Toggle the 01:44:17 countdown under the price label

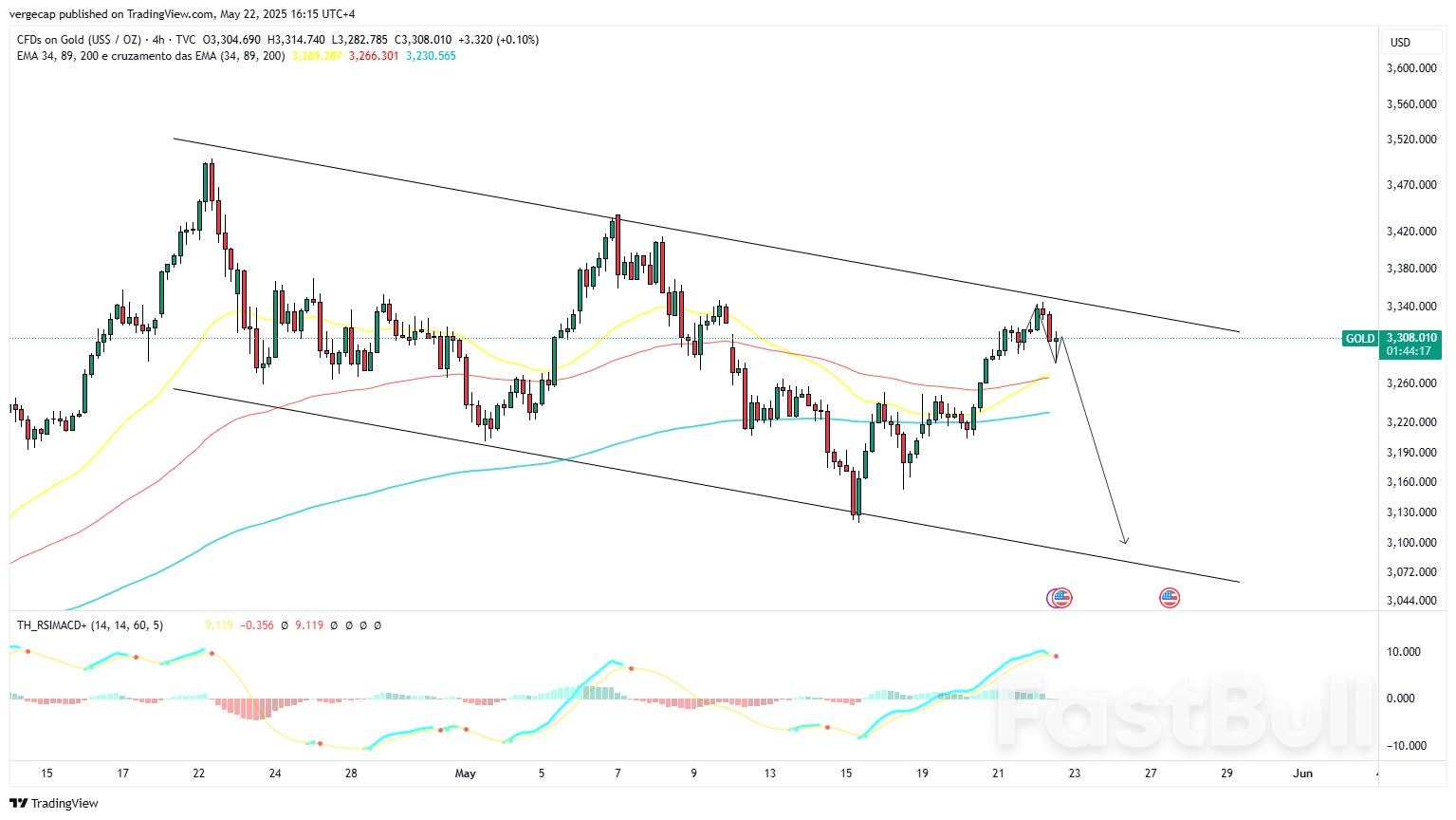[1409, 350]
